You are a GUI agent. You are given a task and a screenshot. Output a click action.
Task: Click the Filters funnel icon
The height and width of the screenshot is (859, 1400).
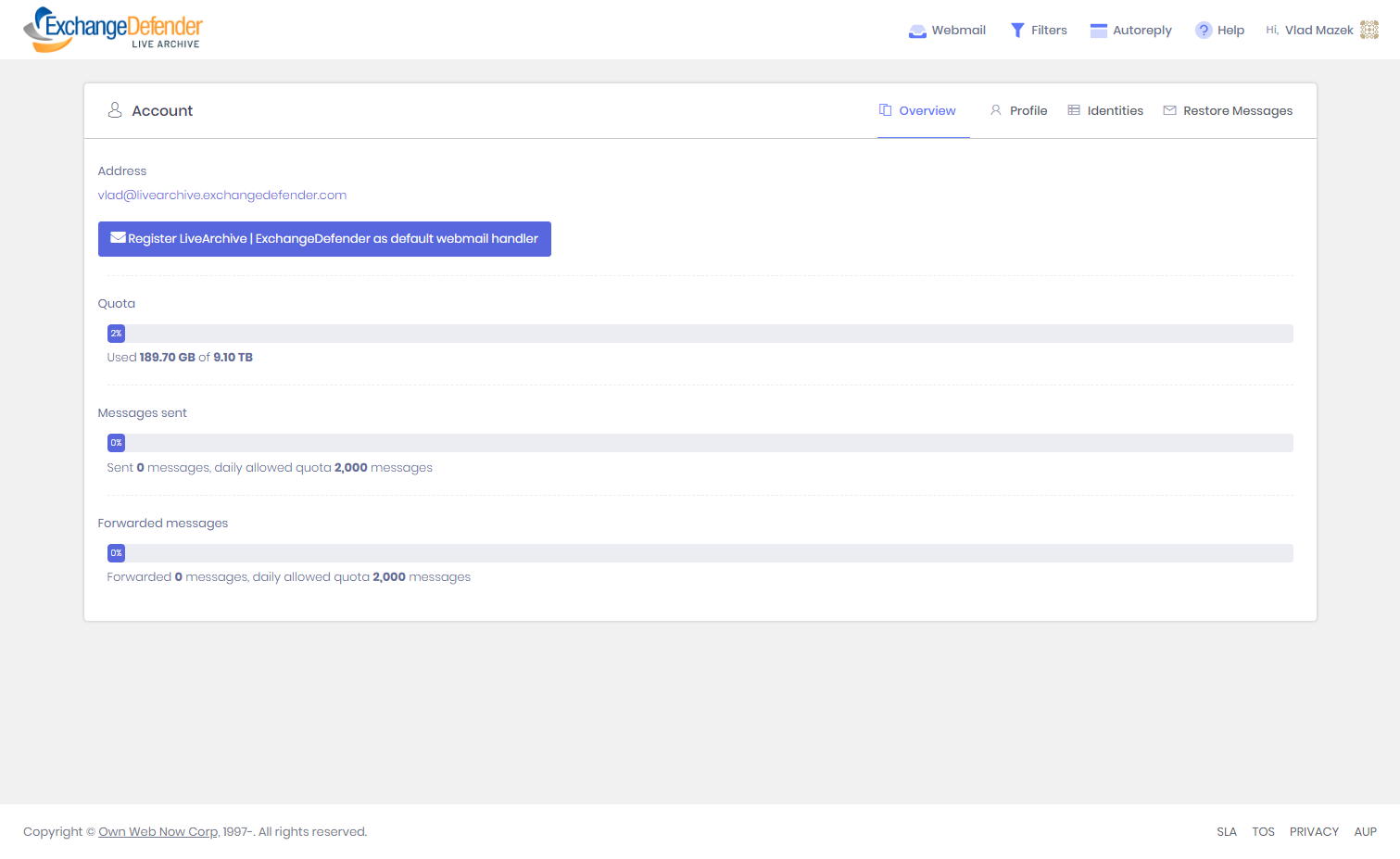click(x=1017, y=31)
